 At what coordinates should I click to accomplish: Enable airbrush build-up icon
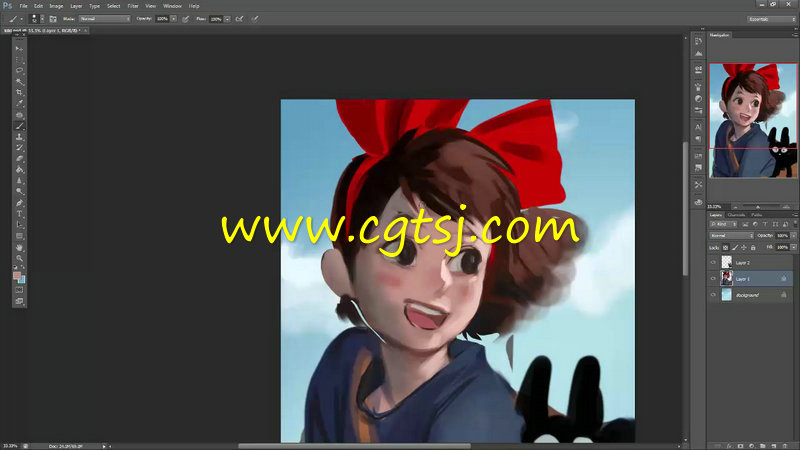pyautogui.click(x=239, y=19)
